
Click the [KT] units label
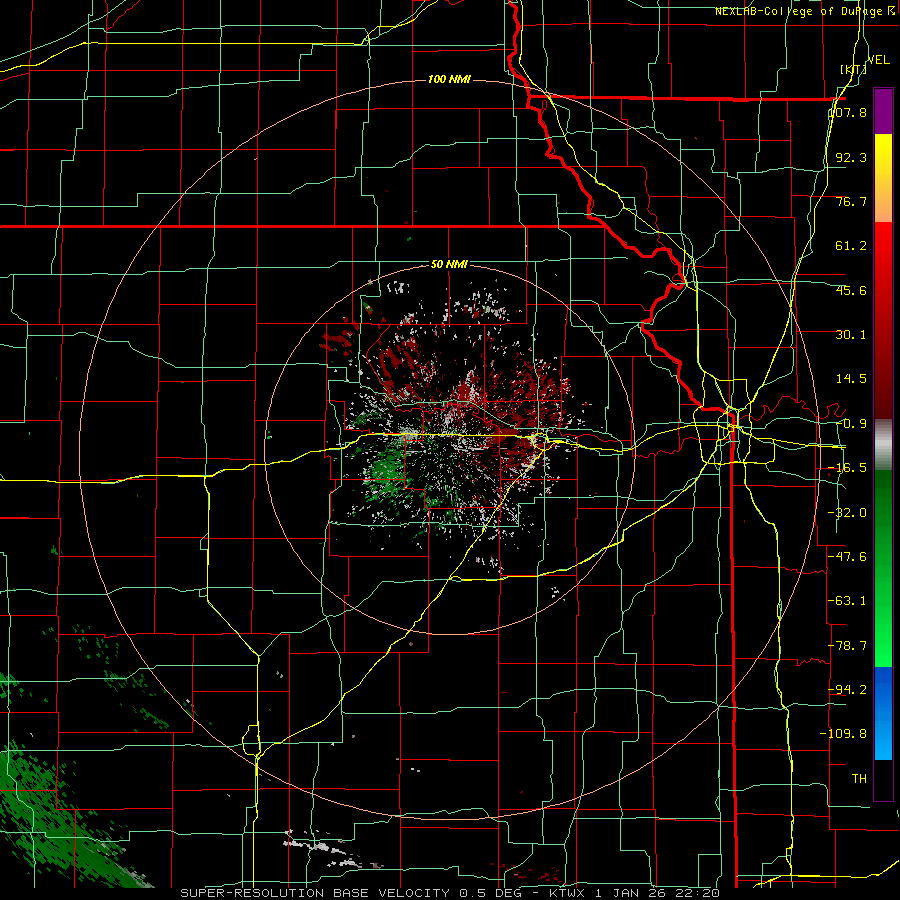(x=852, y=69)
